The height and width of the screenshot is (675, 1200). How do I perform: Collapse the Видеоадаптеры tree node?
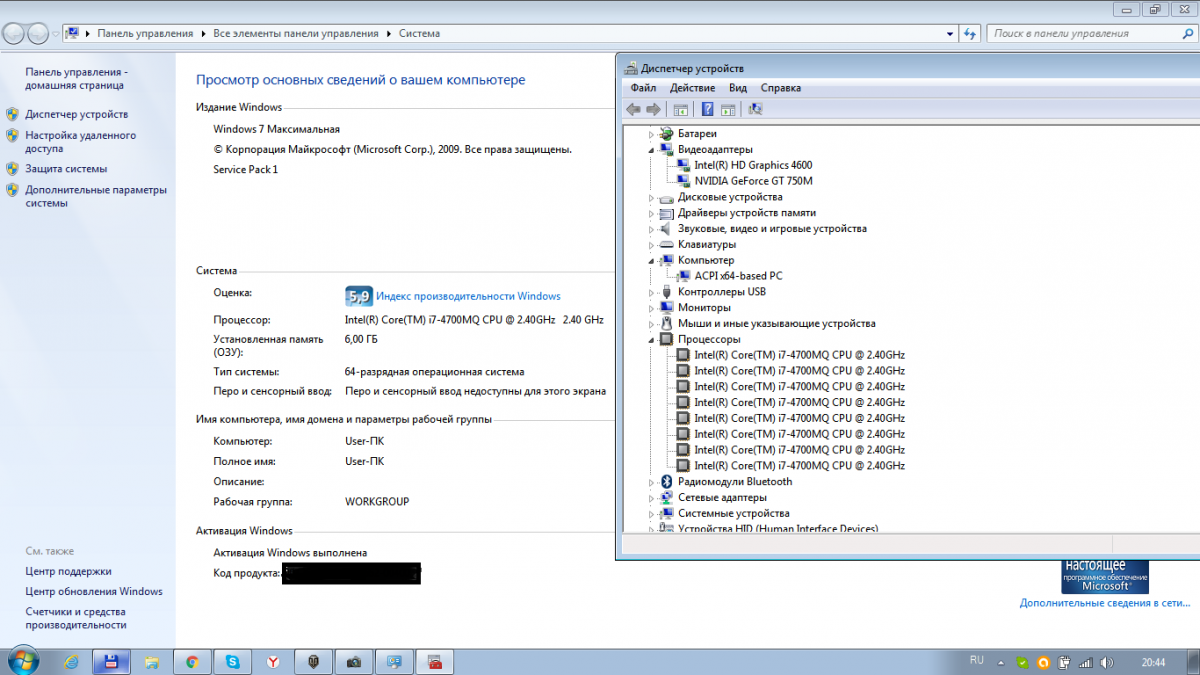click(x=652, y=150)
